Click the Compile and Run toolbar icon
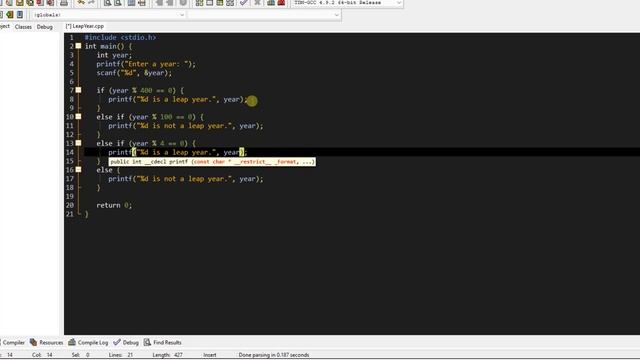 click(x=220, y=2)
